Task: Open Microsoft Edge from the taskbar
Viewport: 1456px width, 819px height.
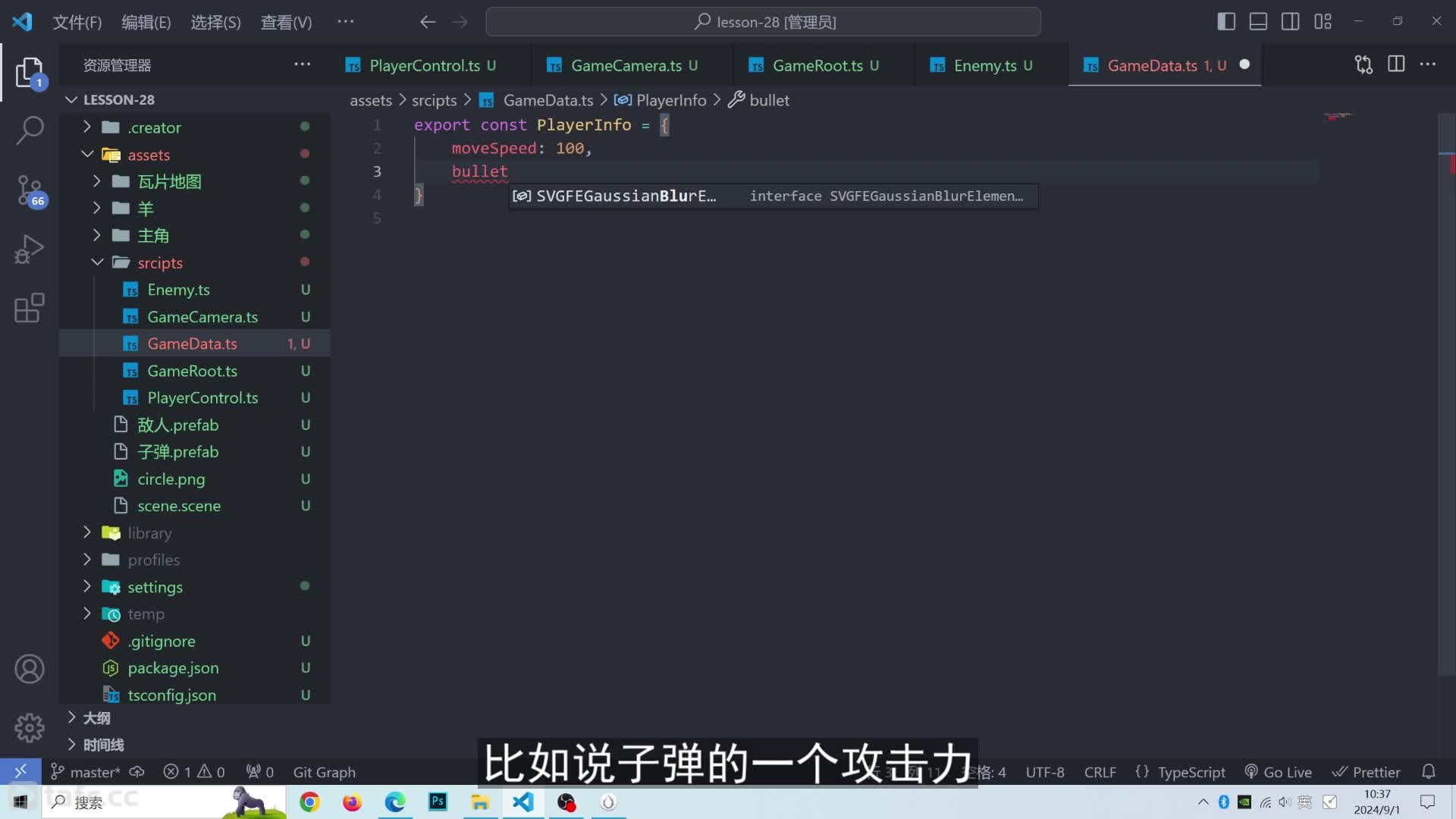Action: [395, 802]
